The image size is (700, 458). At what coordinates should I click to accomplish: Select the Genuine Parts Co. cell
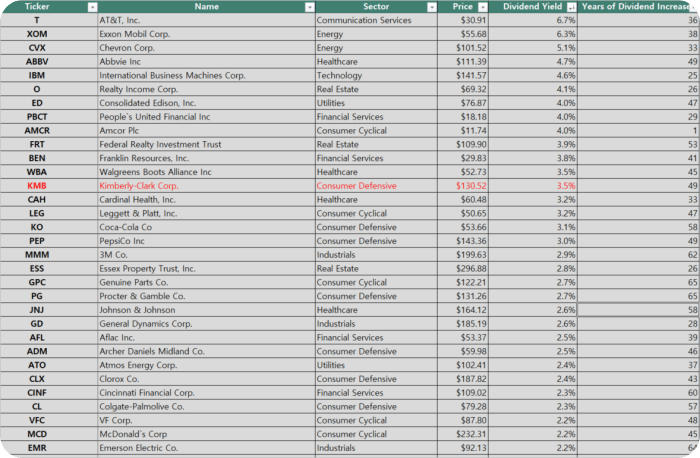206,283
